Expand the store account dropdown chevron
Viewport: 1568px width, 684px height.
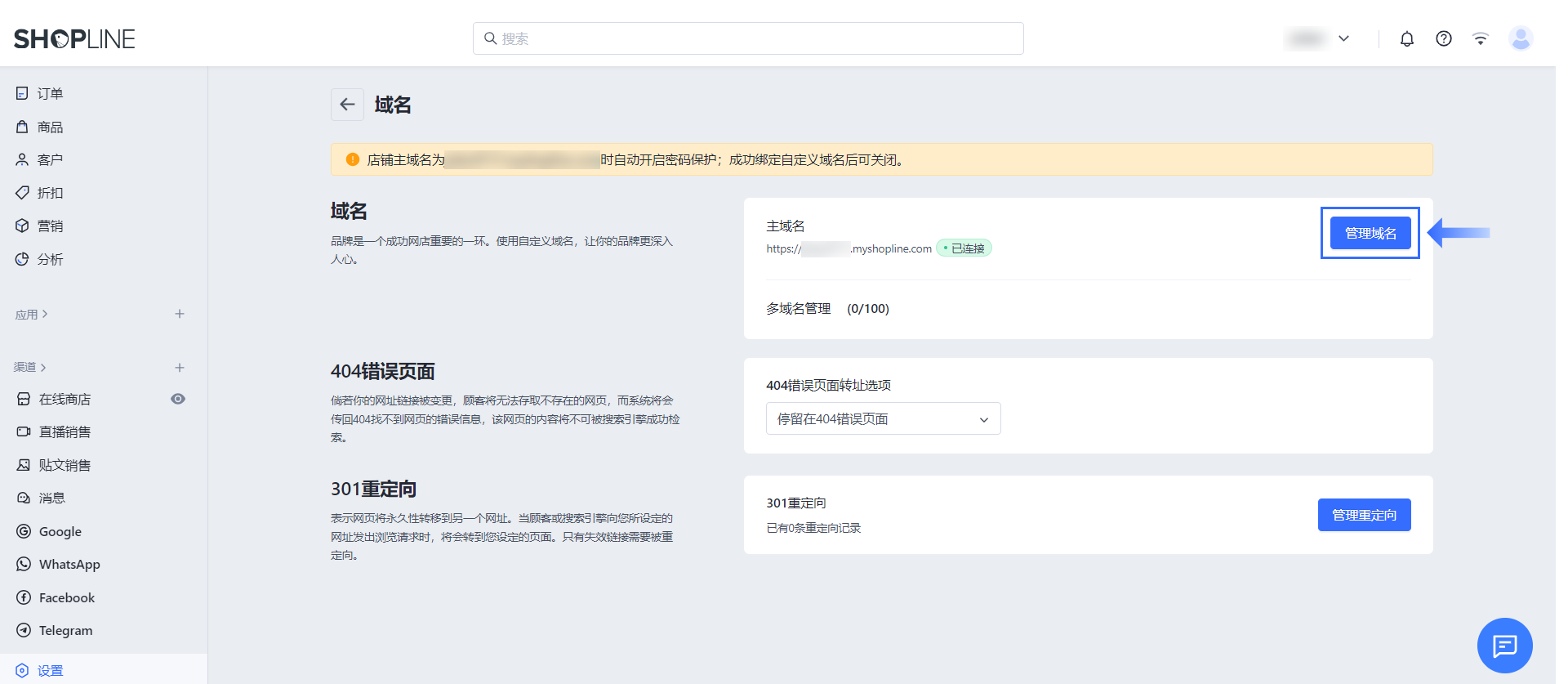tap(1343, 38)
